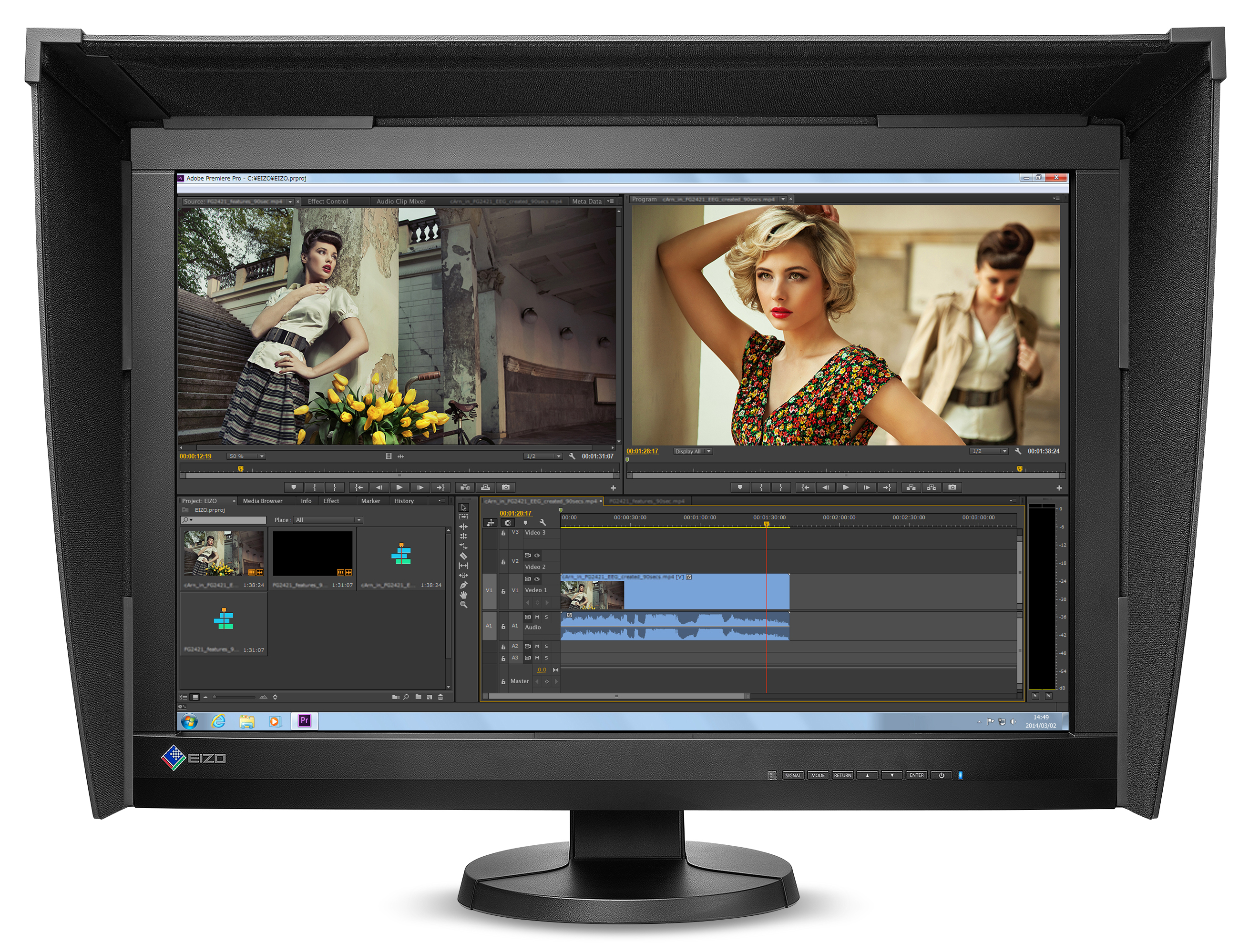
Task: Click Overwrite button in Source monitor
Action: tap(485, 487)
